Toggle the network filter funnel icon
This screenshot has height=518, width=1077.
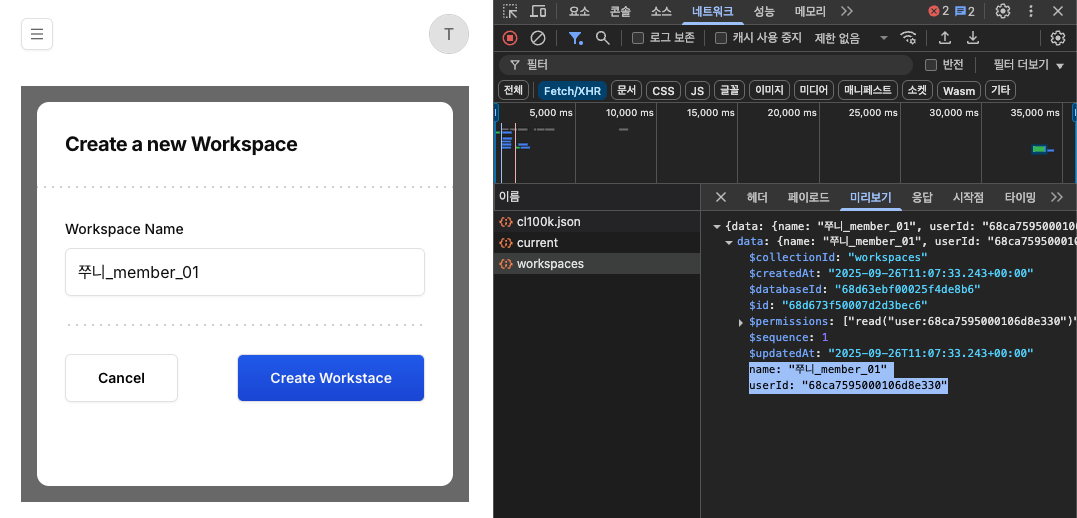575,38
